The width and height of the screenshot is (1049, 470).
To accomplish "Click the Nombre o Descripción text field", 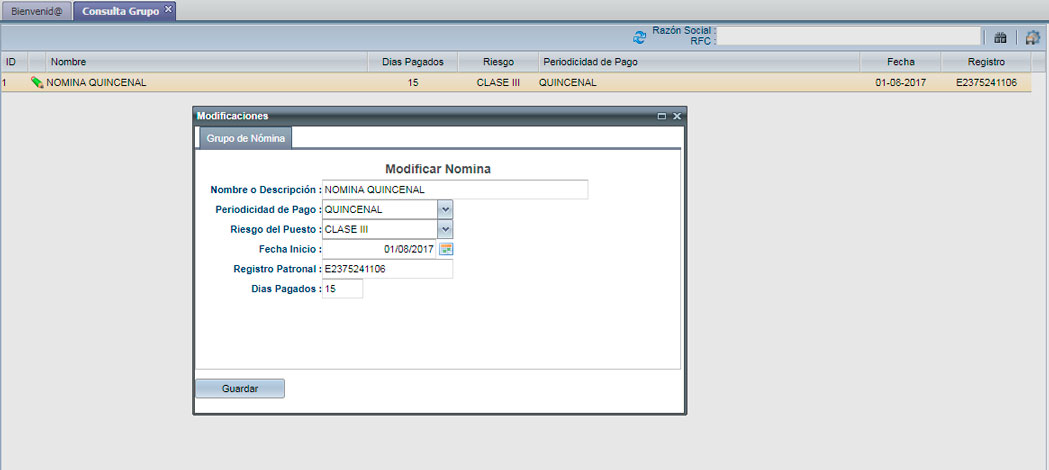I will coord(455,190).
